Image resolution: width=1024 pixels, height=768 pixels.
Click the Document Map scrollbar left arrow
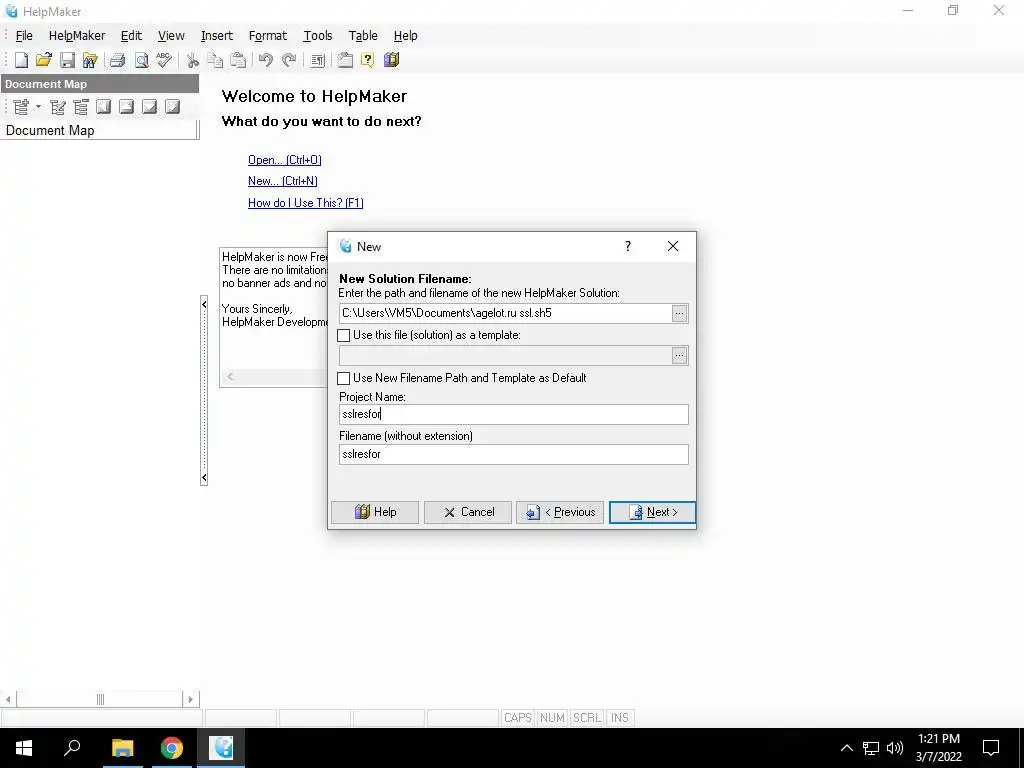click(x=8, y=699)
